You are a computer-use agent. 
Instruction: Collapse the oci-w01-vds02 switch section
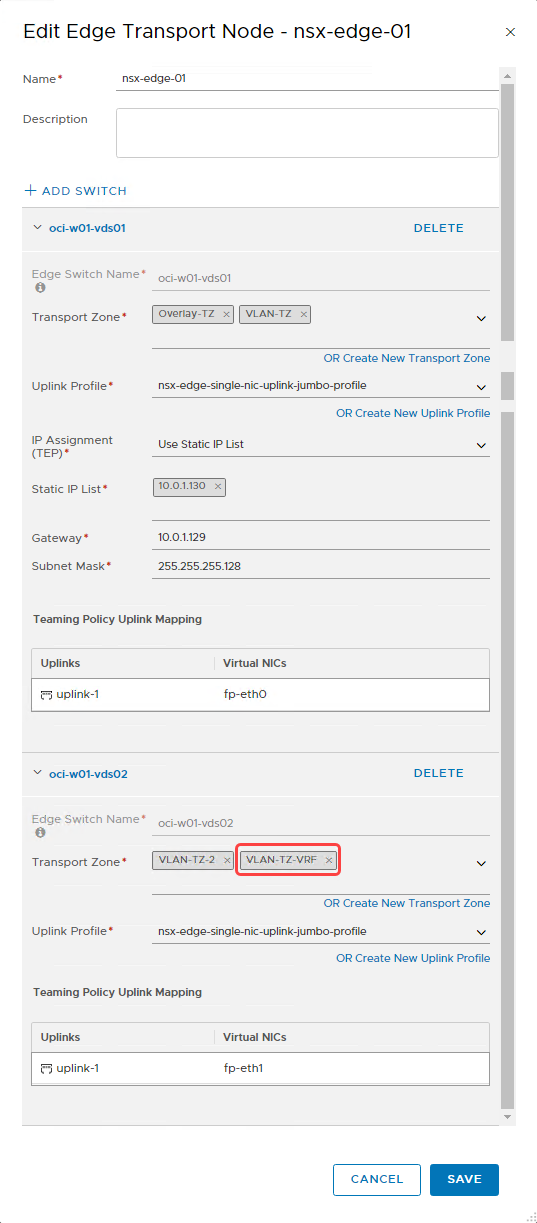[x=38, y=773]
